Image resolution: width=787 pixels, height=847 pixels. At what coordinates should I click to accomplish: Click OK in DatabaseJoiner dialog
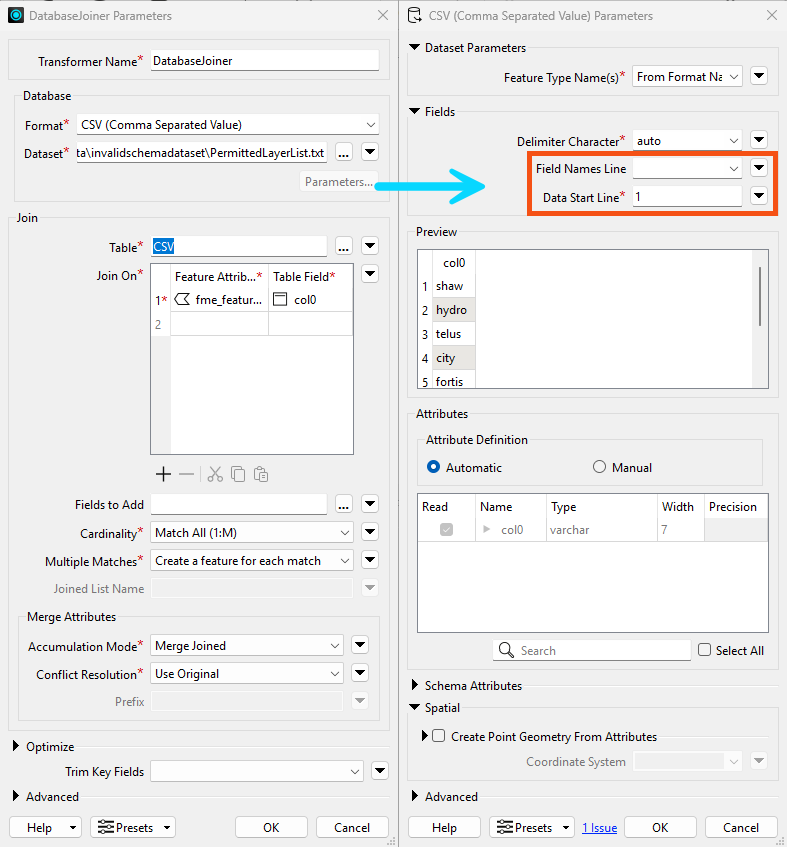tap(271, 827)
